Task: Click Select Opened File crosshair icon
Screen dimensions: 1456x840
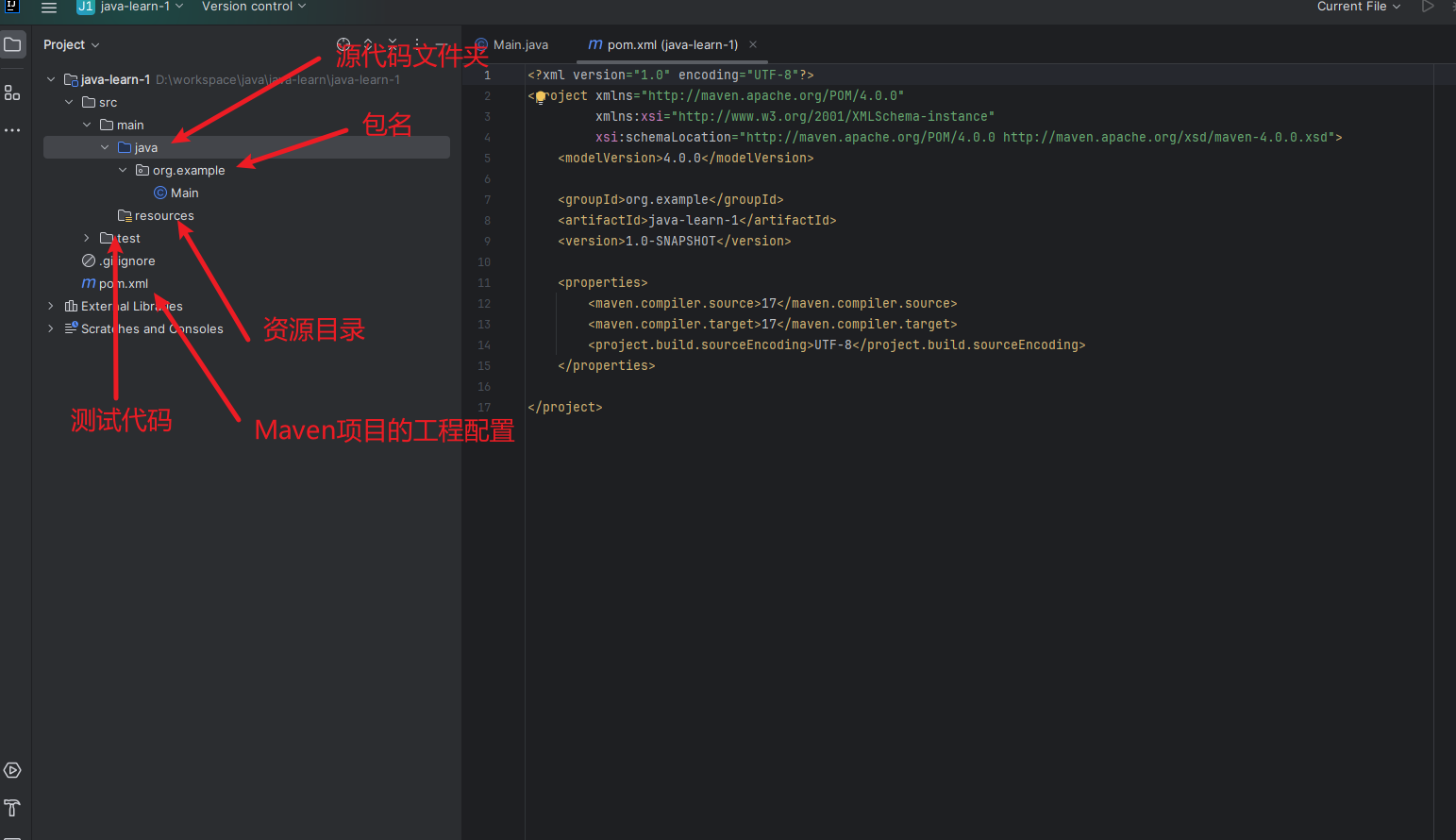Action: tap(343, 44)
